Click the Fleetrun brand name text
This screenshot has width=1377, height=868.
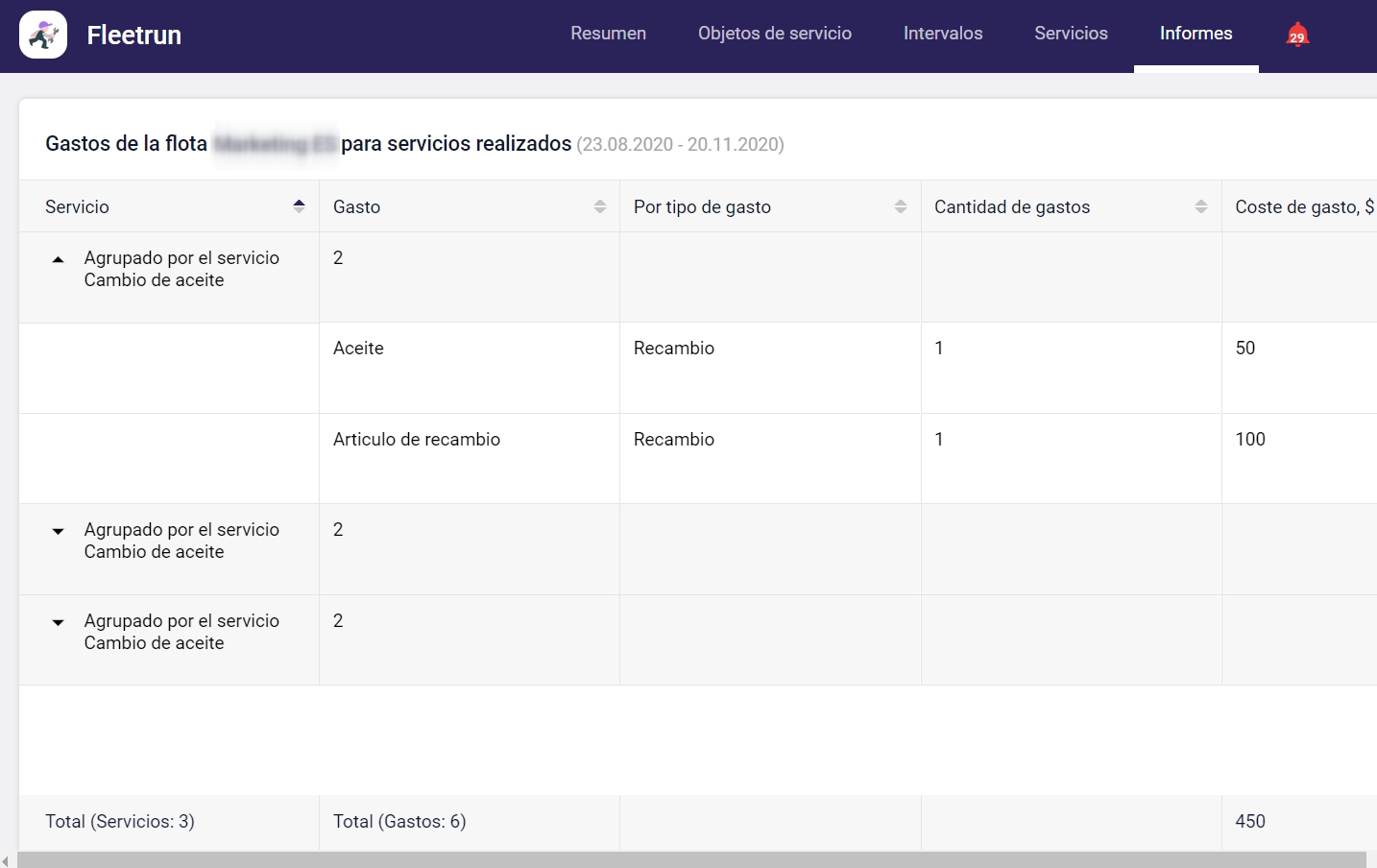pos(134,36)
